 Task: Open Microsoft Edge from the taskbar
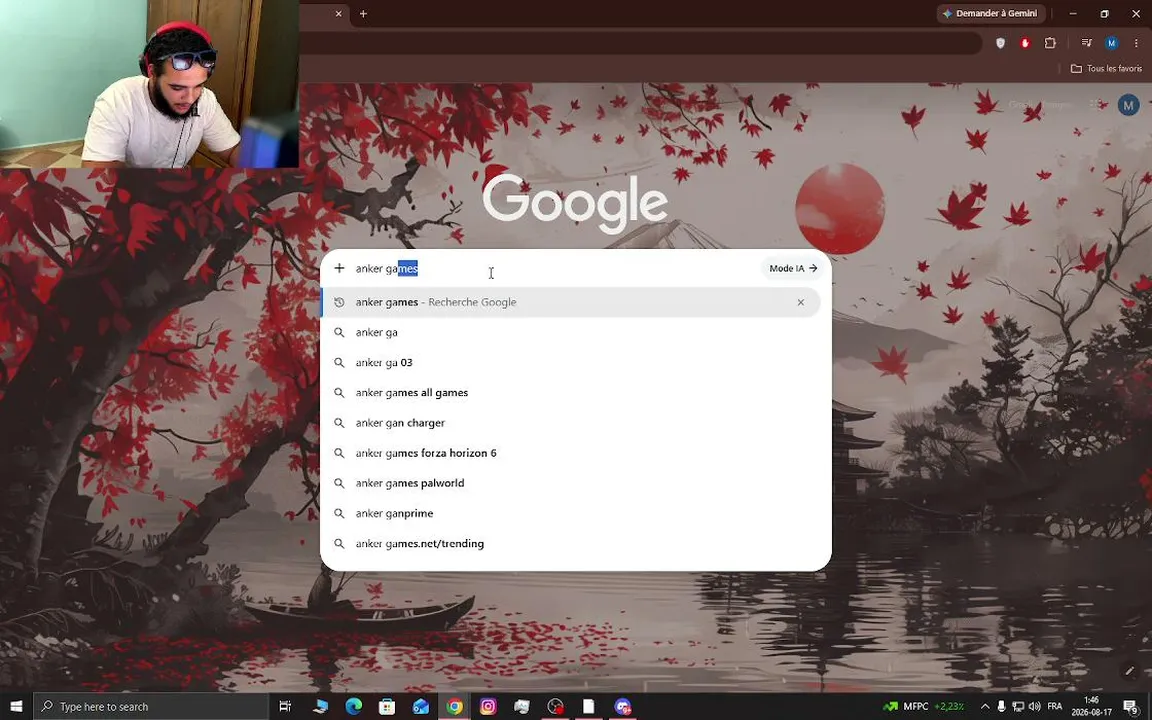[353, 706]
